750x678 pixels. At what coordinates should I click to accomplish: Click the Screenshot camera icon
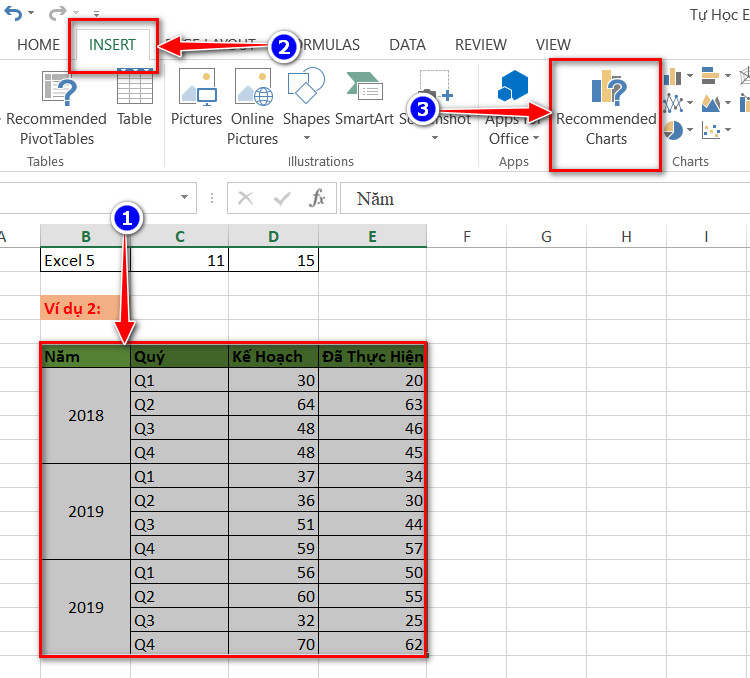pyautogui.click(x=434, y=88)
